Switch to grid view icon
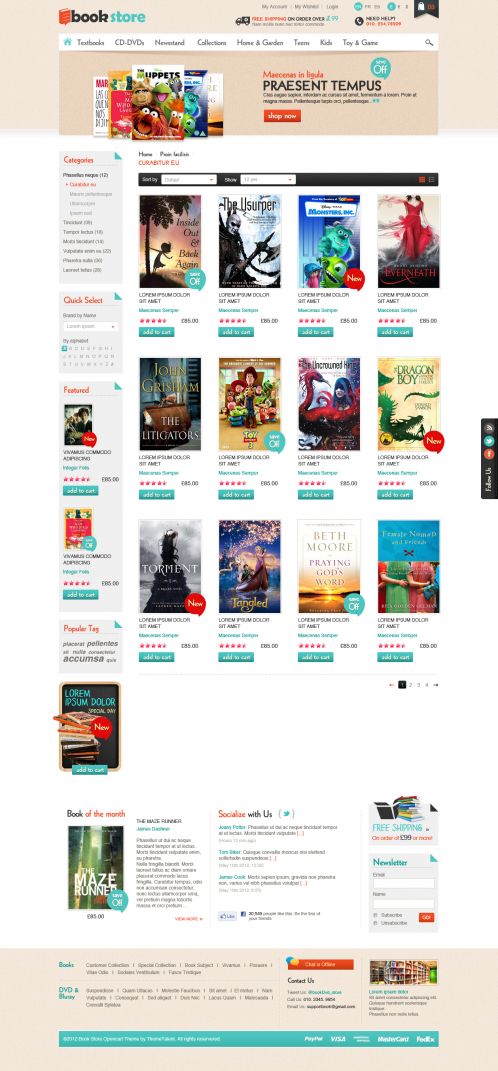 (x=421, y=180)
